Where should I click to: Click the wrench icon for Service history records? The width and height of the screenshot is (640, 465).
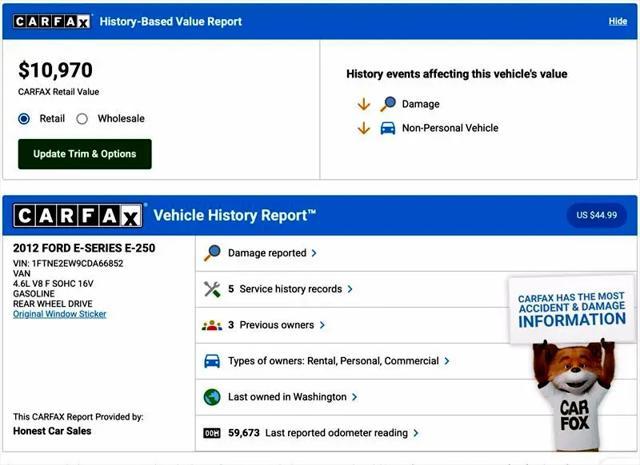212,289
